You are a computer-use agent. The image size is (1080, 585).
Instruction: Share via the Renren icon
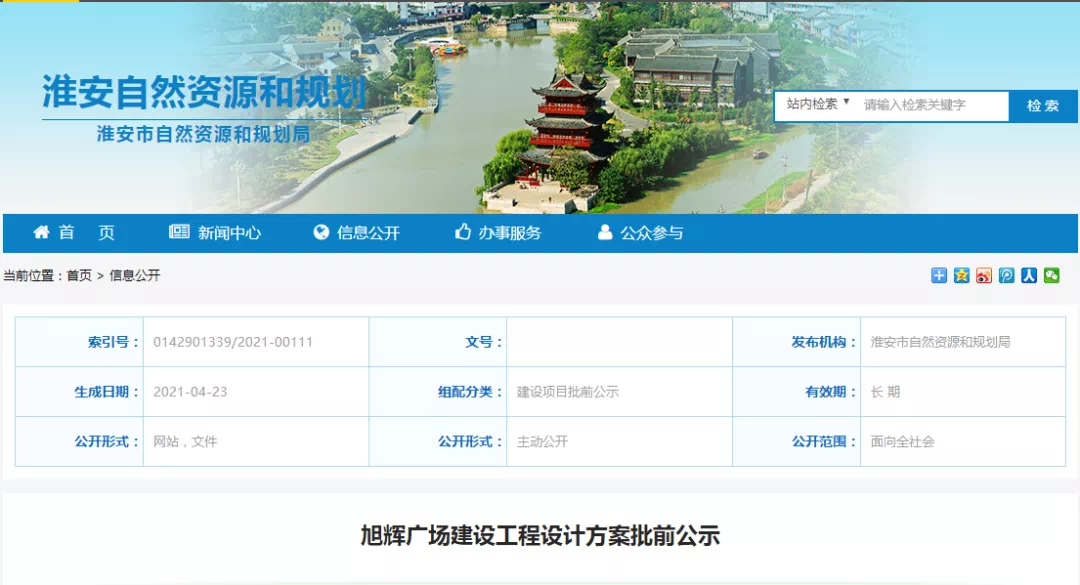(1029, 276)
